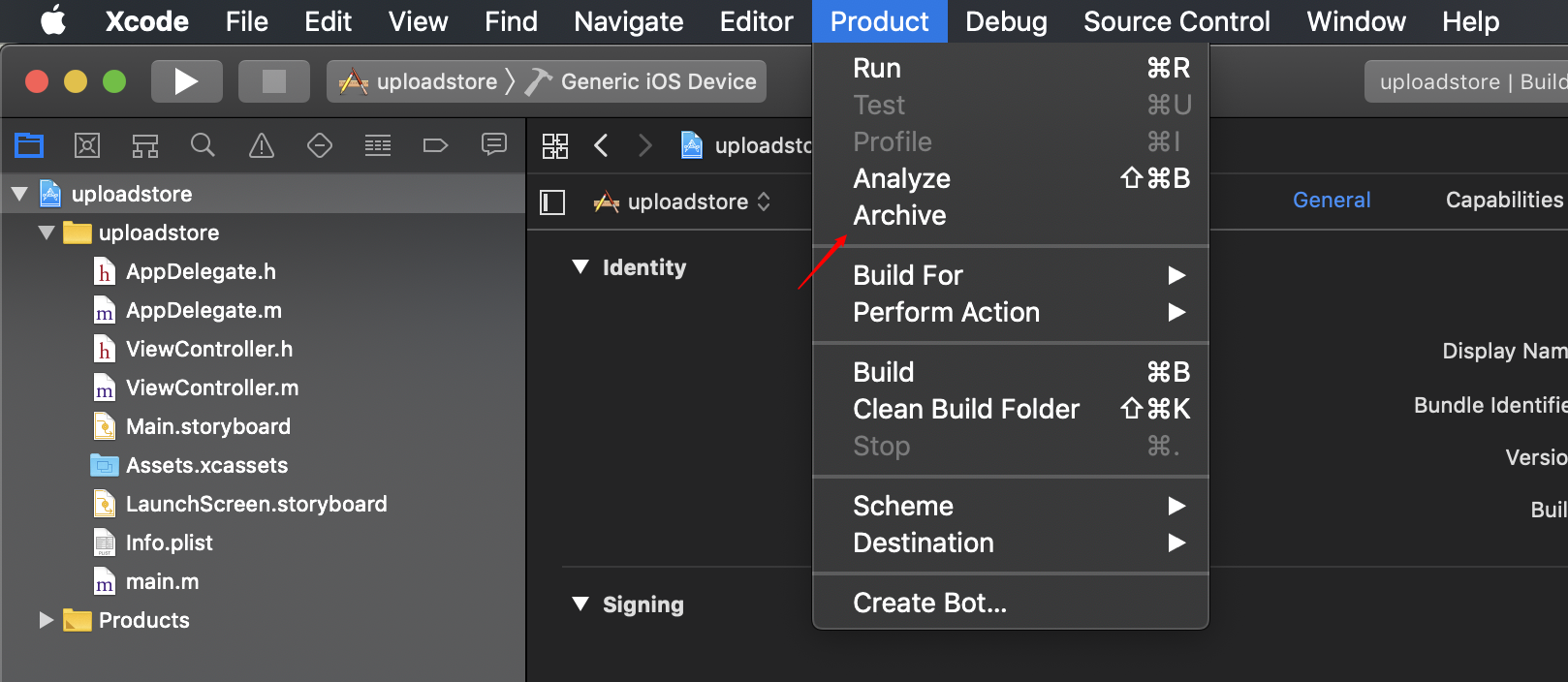Go back with the left chevron
Image resolution: width=1568 pixels, height=682 pixels.
tap(601, 145)
